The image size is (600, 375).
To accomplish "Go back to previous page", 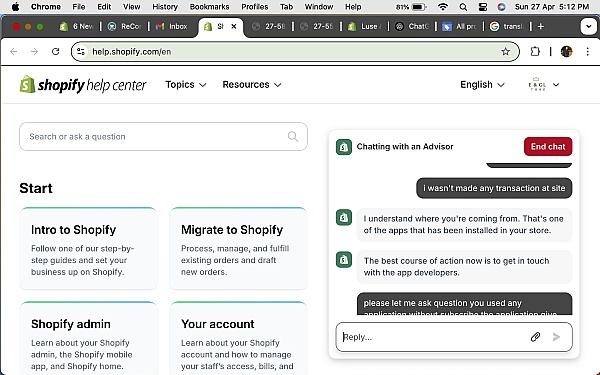I will [14, 51].
